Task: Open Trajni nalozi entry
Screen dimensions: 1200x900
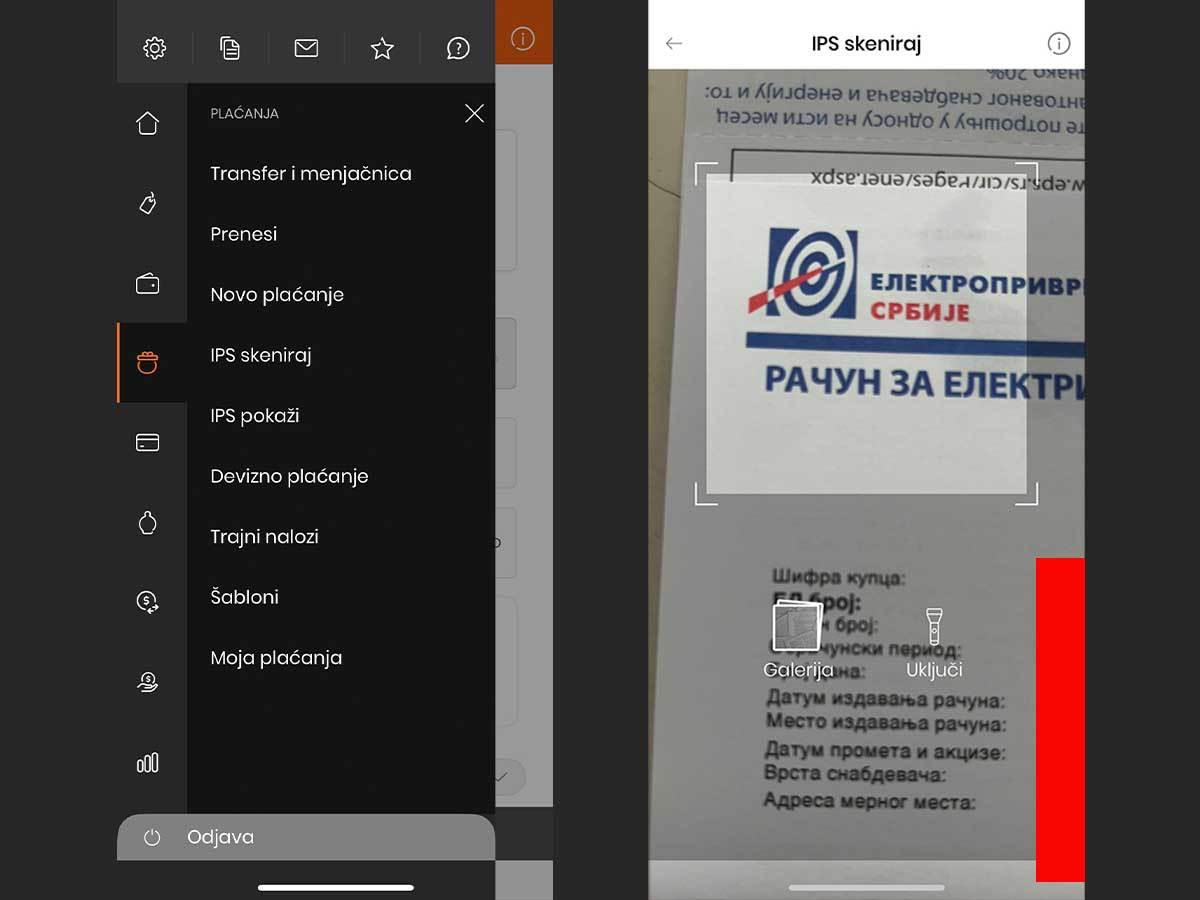Action: tap(264, 537)
